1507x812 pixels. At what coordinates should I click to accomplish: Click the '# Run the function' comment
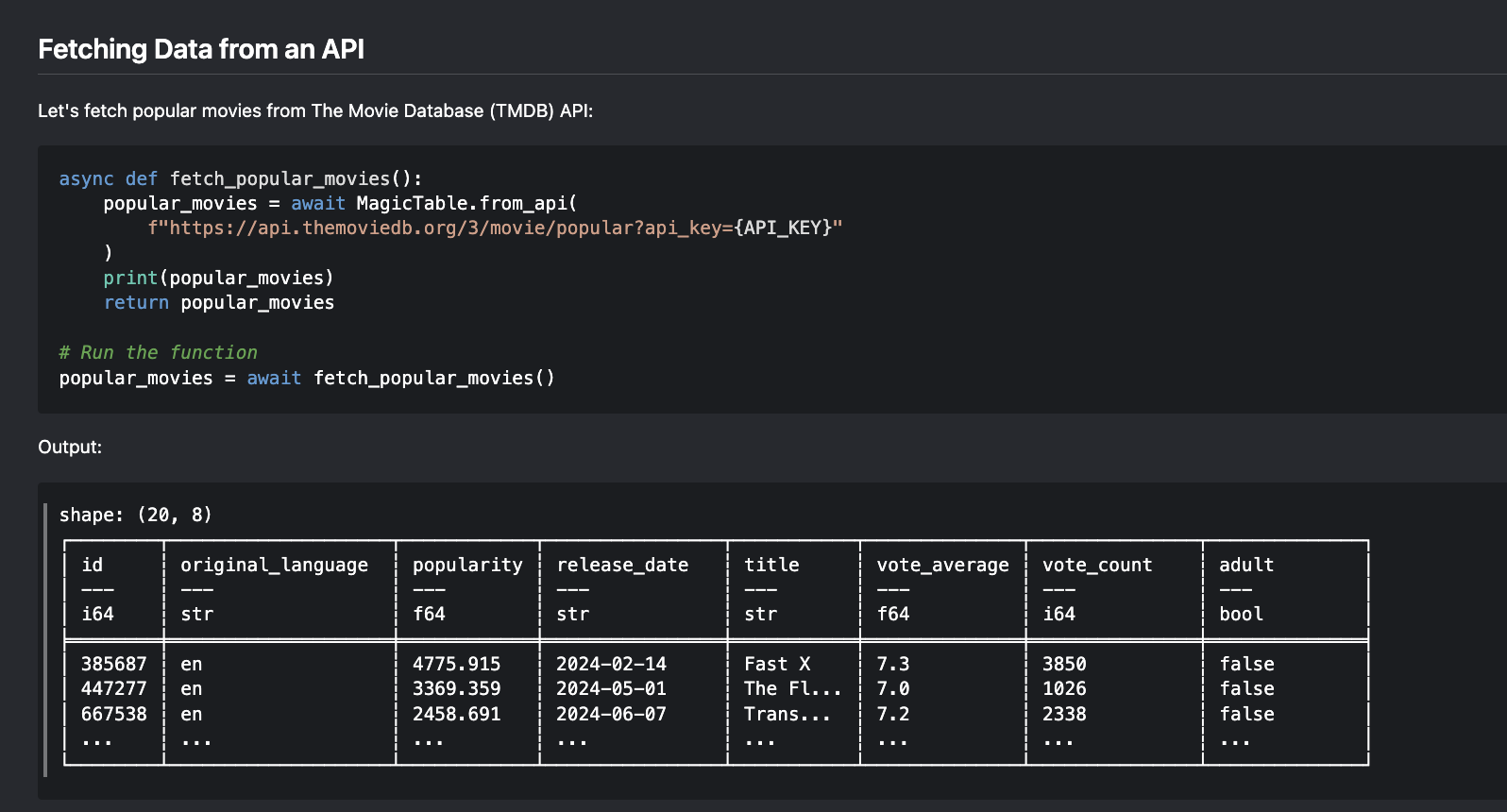158,352
